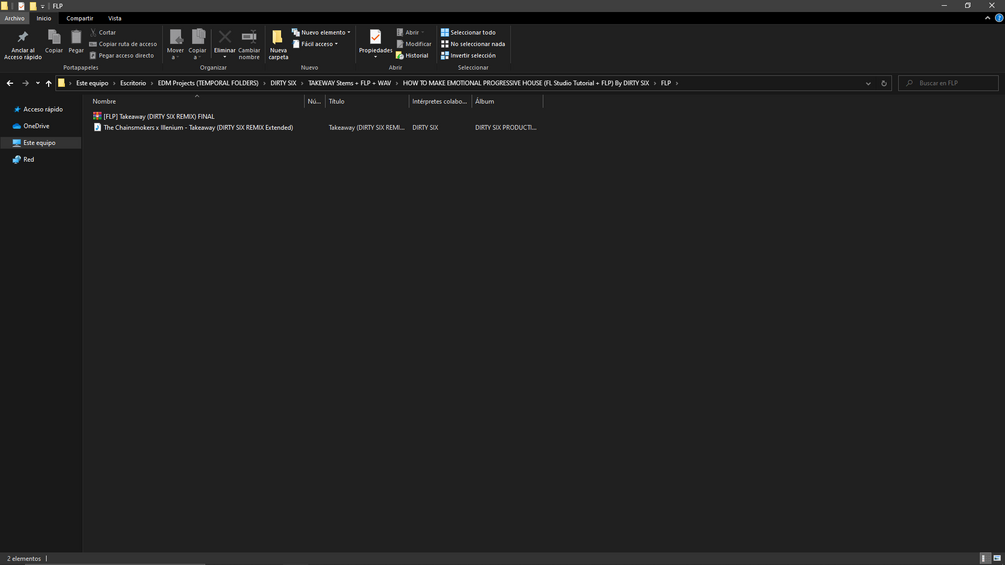1005x565 pixels.
Task: Pin folder to Quick Access (Anclar al Acceso rápido)
Action: (22, 45)
